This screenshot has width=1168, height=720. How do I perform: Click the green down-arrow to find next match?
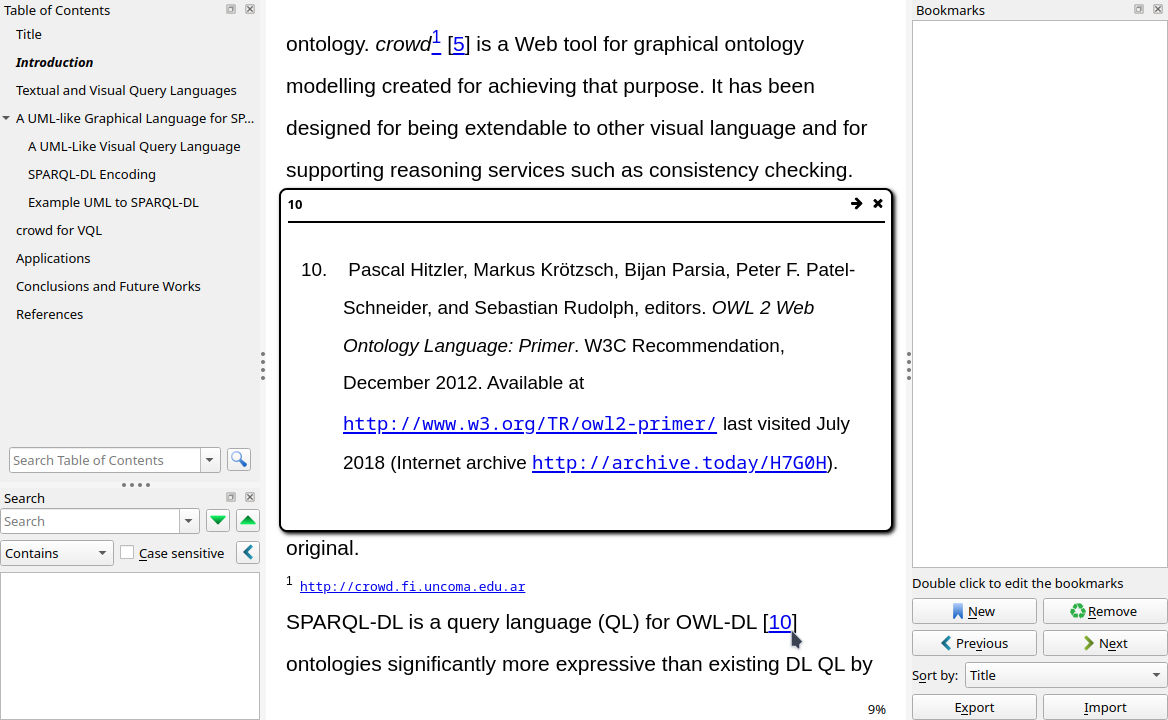217,520
